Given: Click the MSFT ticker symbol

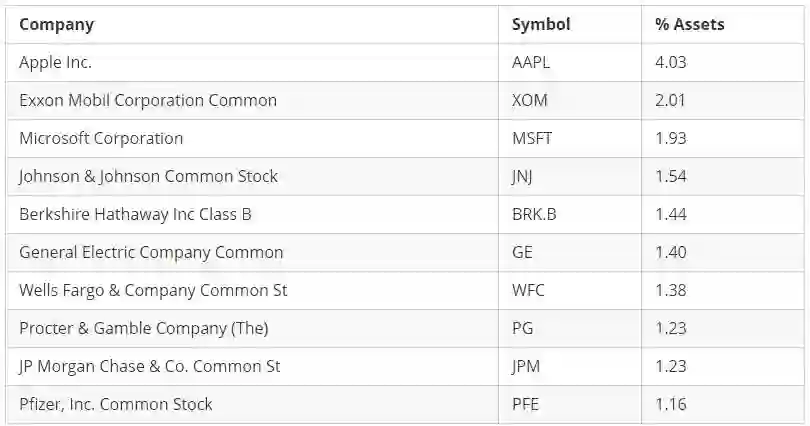Looking at the screenshot, I should [x=531, y=138].
